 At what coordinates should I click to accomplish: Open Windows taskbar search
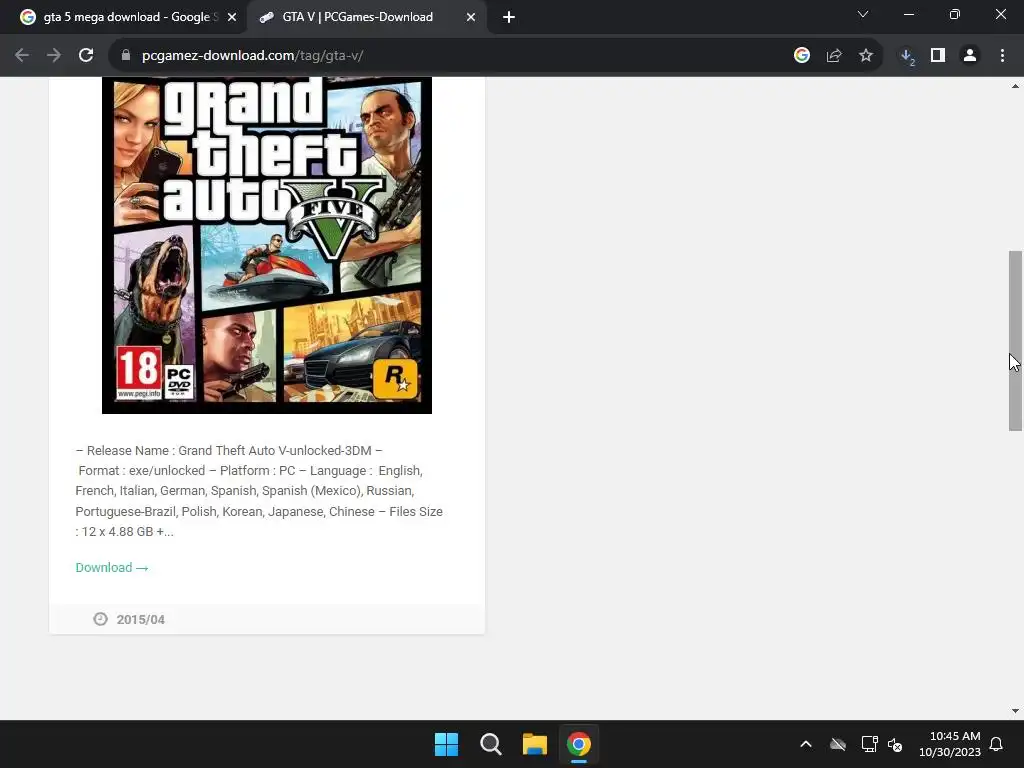[x=490, y=744]
